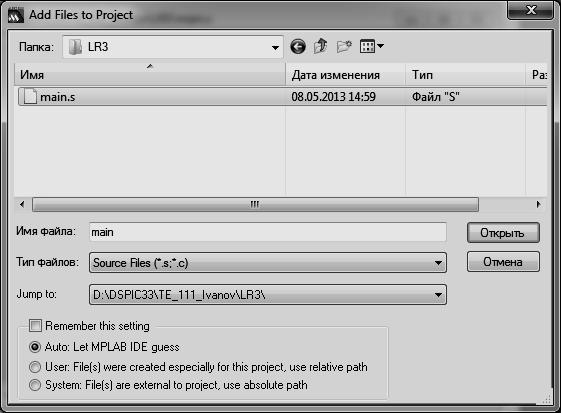Click the Открыть button

503,233
